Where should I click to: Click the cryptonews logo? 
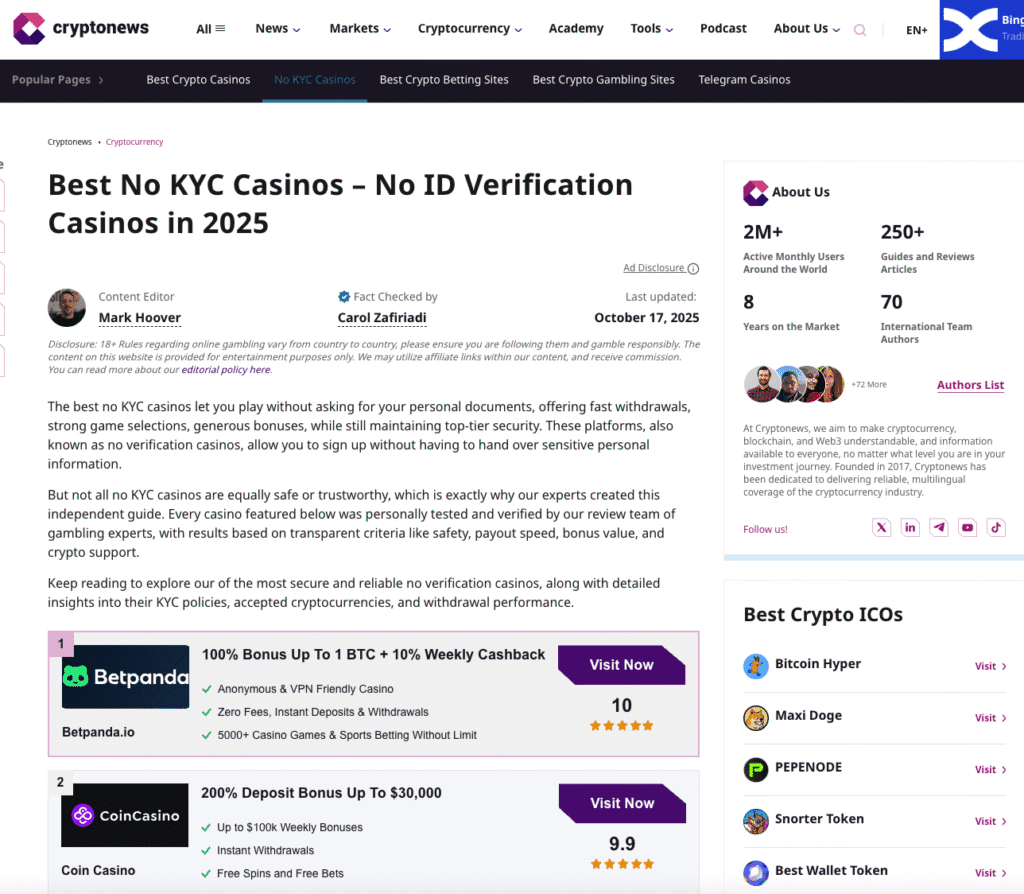(x=81, y=28)
